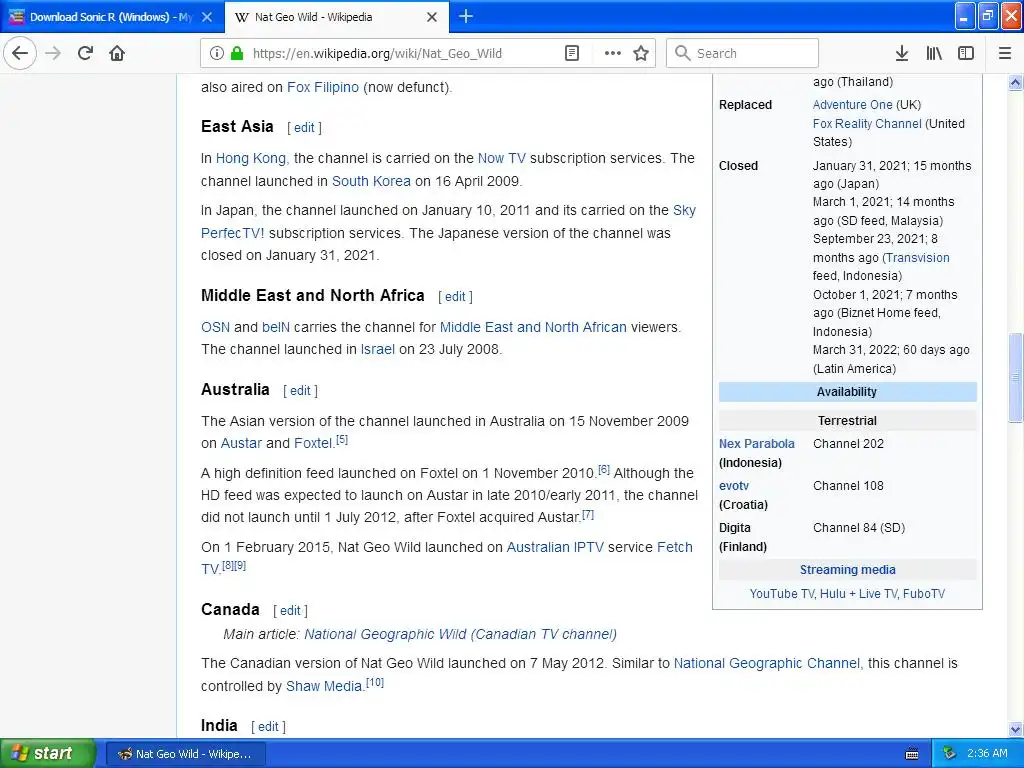Open page actions three-dots menu
The width and height of the screenshot is (1024, 768).
coord(613,53)
